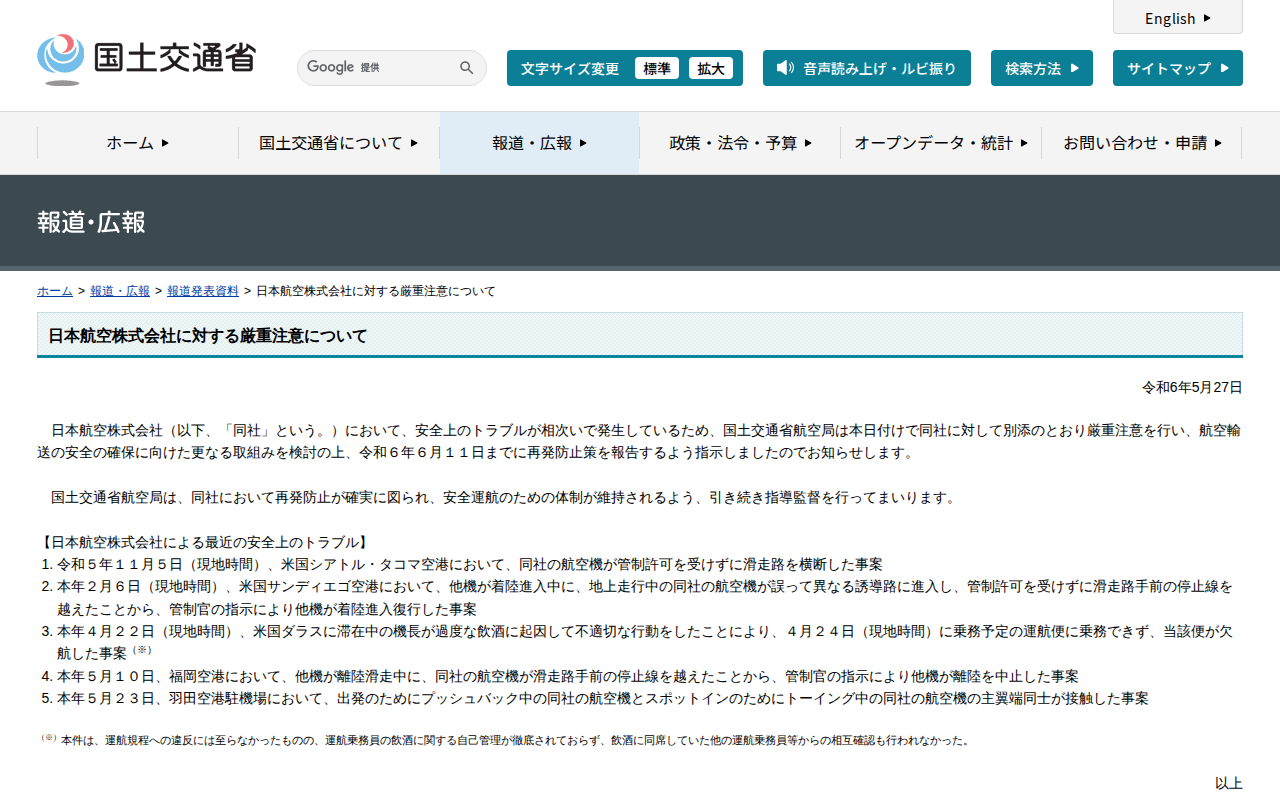Viewport: 1280px width, 800px height.
Task: Click list item about 羽田空港駐機場
Action: (602, 698)
